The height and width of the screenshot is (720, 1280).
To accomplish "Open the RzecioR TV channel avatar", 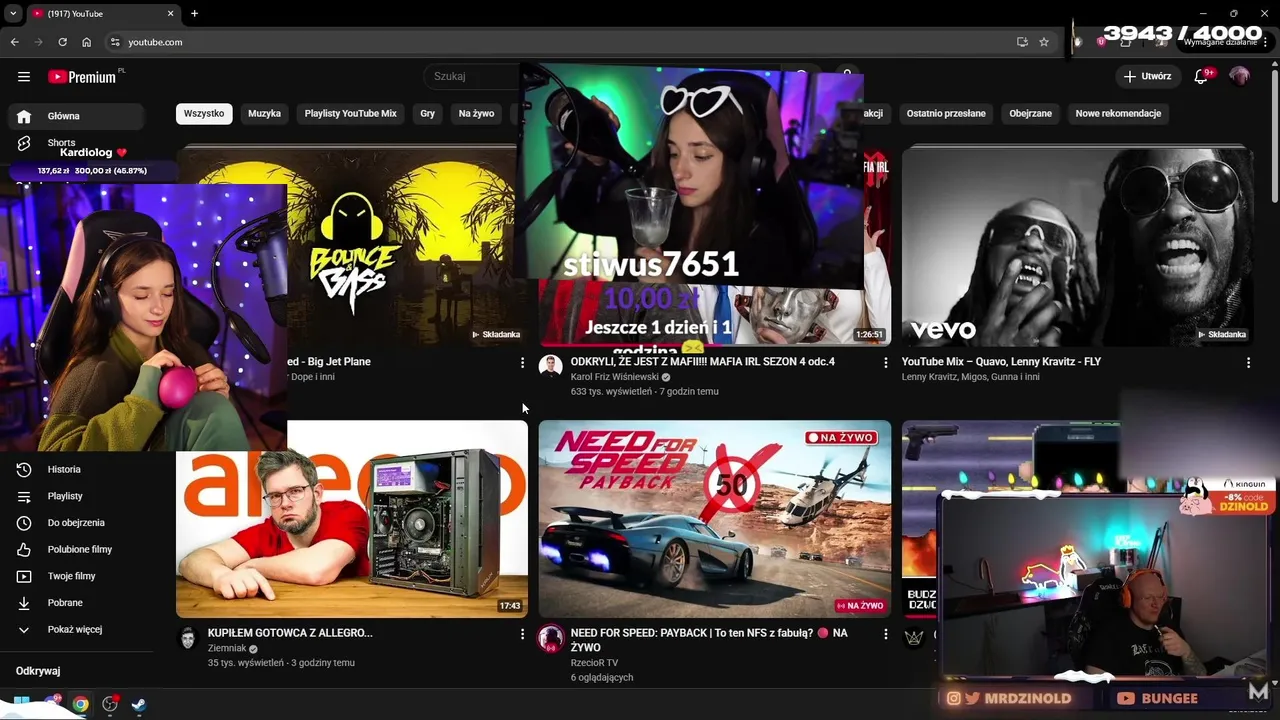I will click(550, 638).
